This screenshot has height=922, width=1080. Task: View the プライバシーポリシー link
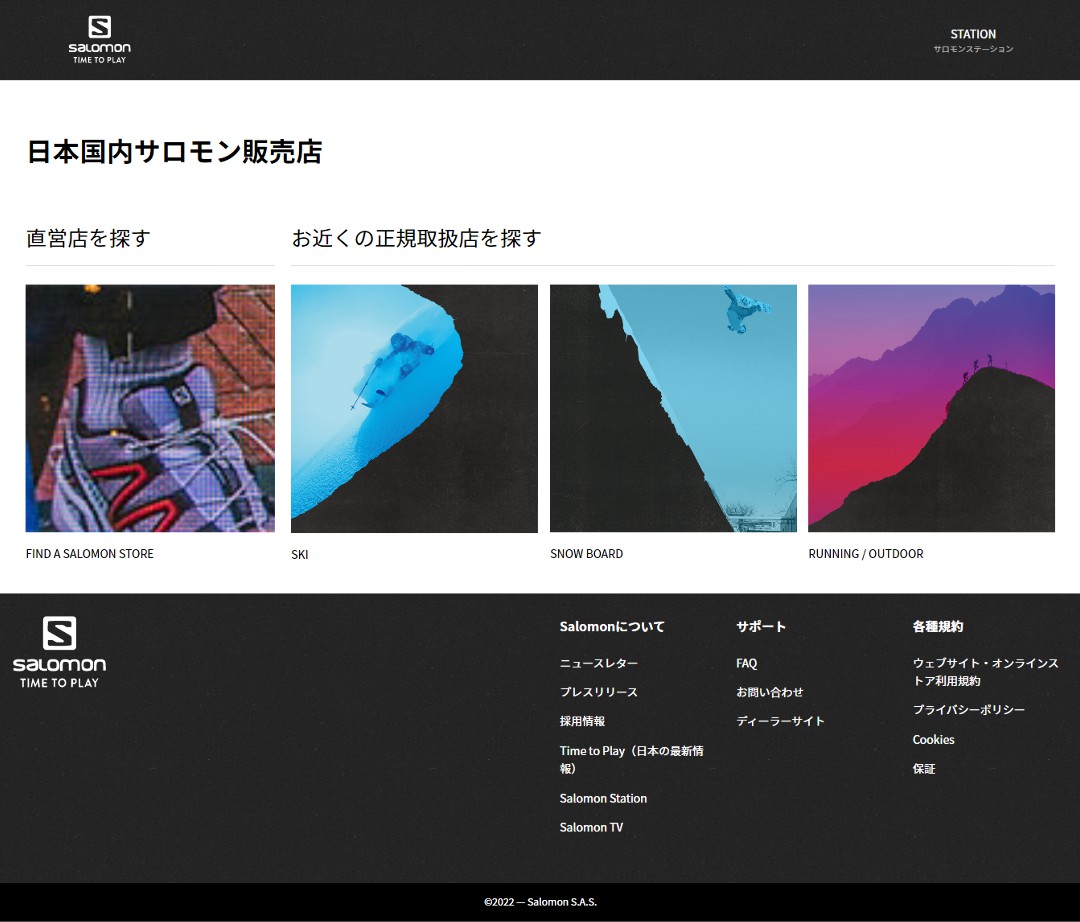coord(968,709)
